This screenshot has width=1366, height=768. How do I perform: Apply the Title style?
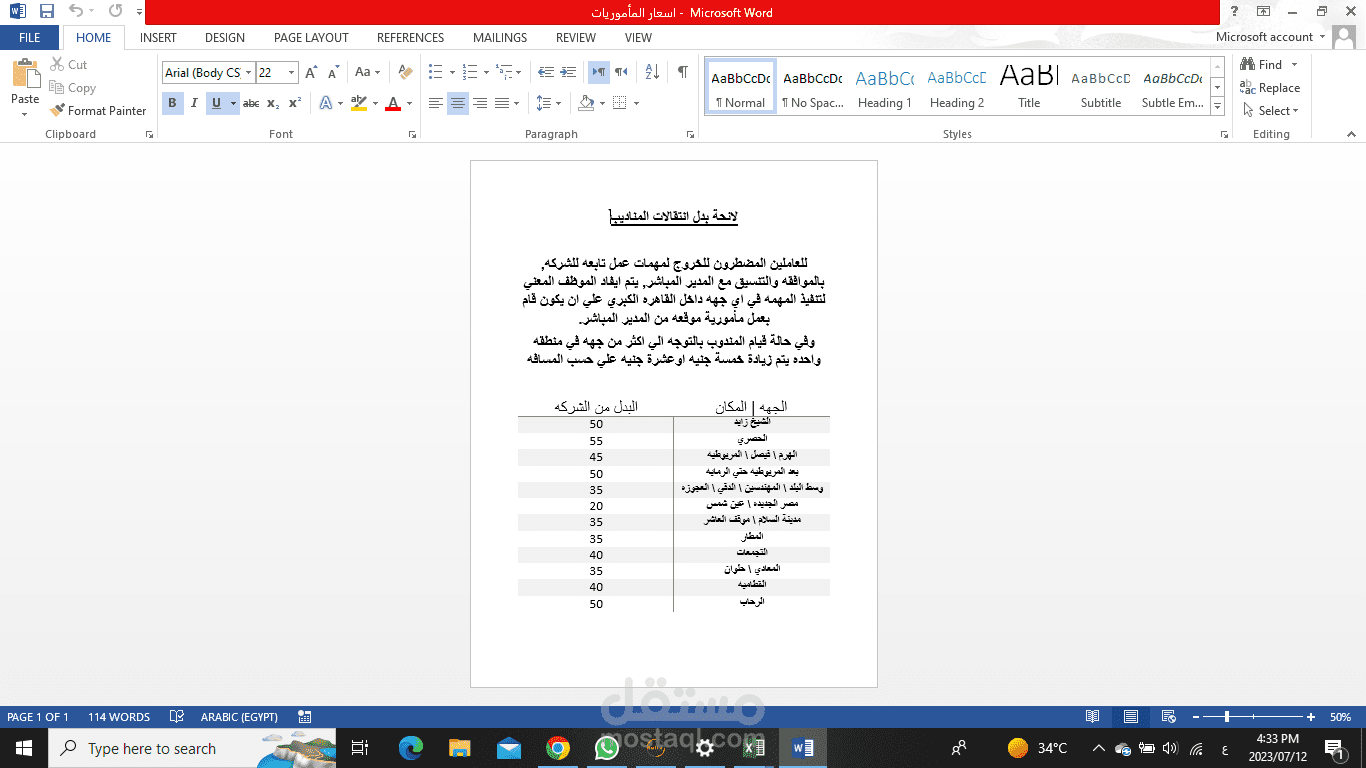pyautogui.click(x=1029, y=85)
